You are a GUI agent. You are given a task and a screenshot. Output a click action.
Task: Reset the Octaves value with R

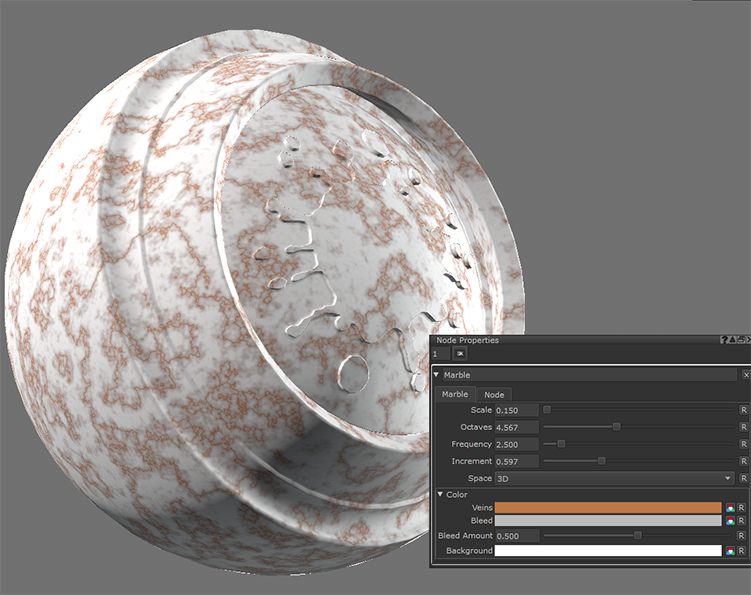point(743,427)
